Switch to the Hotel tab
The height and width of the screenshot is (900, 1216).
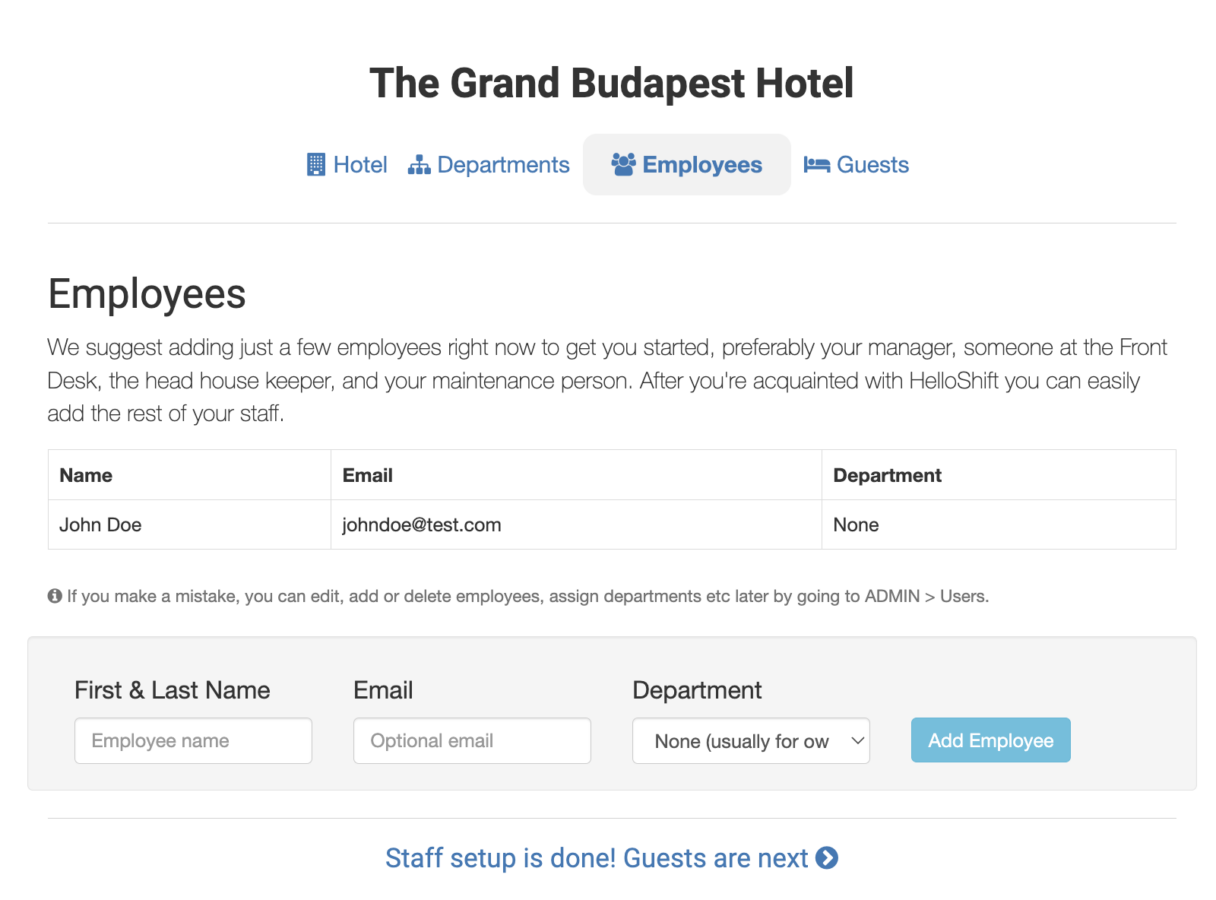pyautogui.click(x=347, y=165)
